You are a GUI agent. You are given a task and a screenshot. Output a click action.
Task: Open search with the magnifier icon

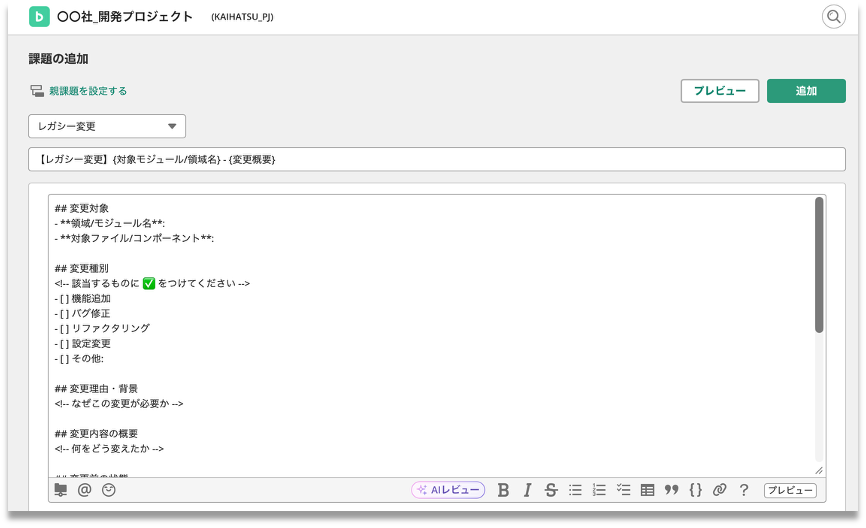pyautogui.click(x=833, y=17)
